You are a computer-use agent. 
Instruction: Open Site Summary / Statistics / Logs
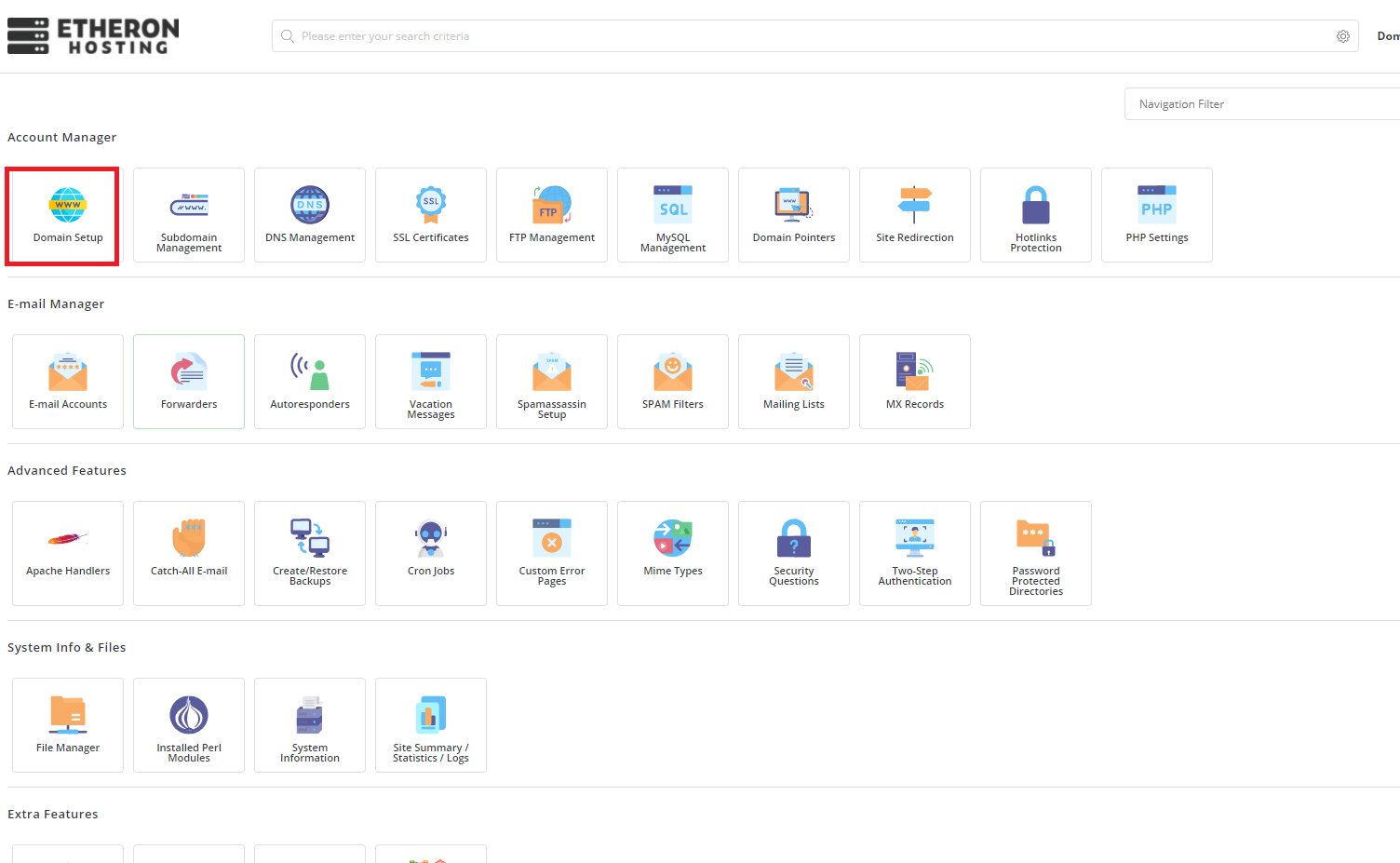(x=431, y=725)
